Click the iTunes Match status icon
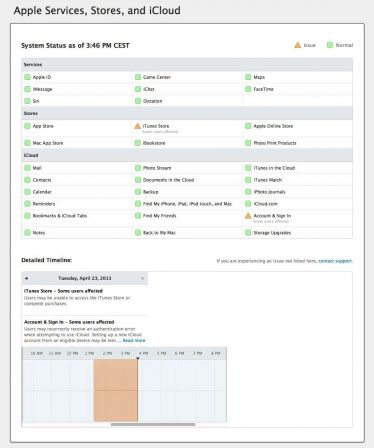374x448 pixels. [248, 180]
